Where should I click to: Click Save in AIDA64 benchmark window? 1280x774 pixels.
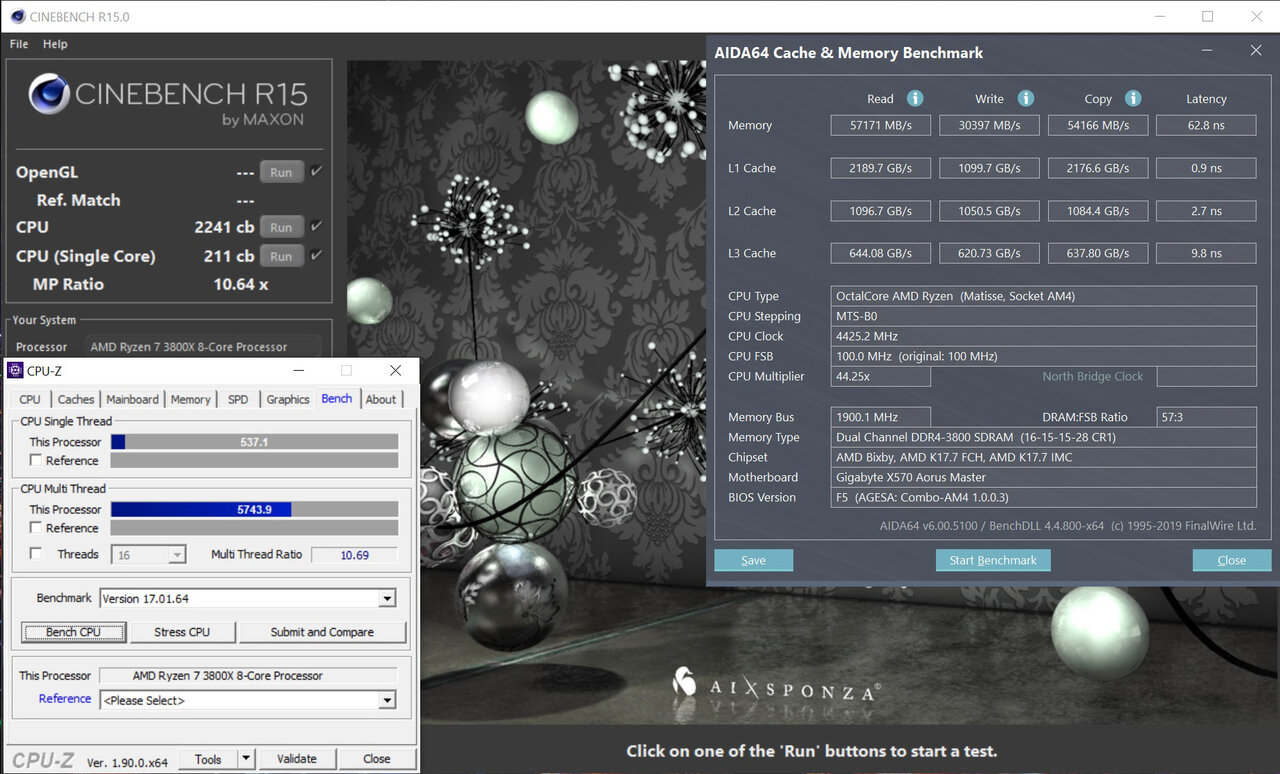click(x=753, y=560)
